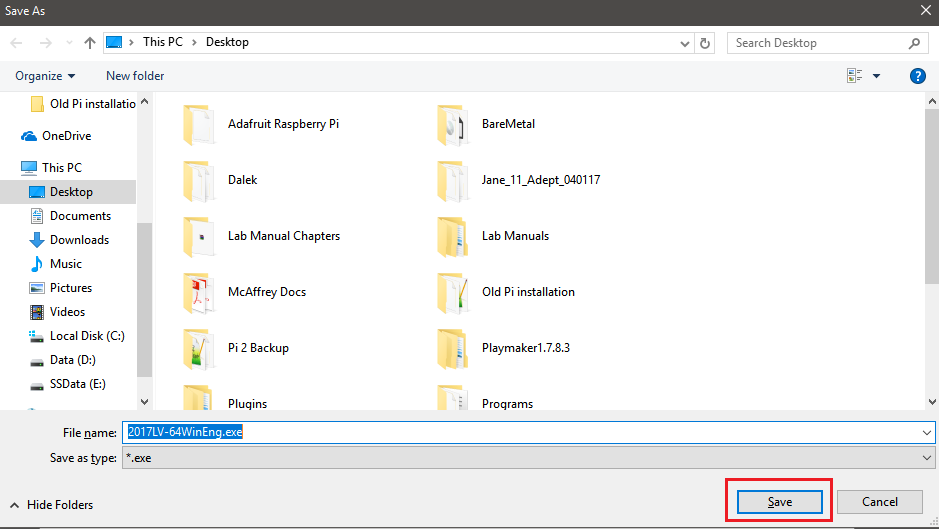The width and height of the screenshot is (939, 529).
Task: Select the Playmaker1.7.8.3 folder
Action: 525,348
